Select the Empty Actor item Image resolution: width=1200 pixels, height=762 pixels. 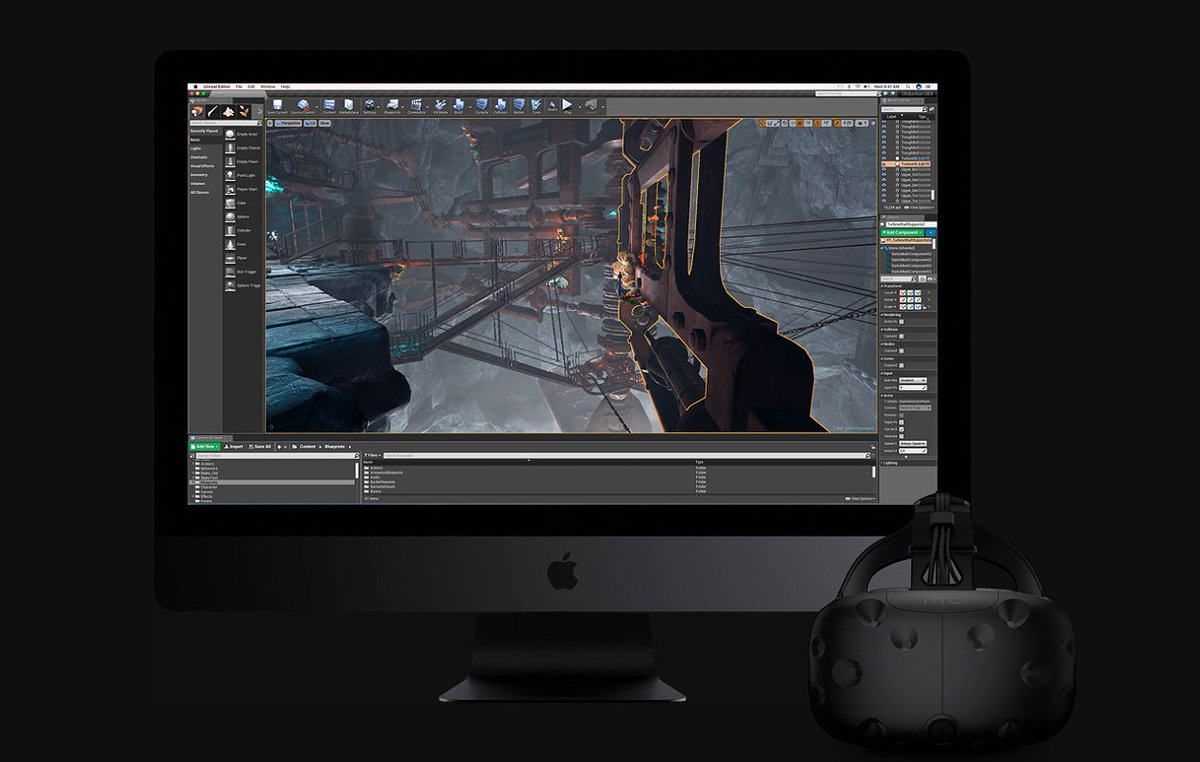point(241,134)
